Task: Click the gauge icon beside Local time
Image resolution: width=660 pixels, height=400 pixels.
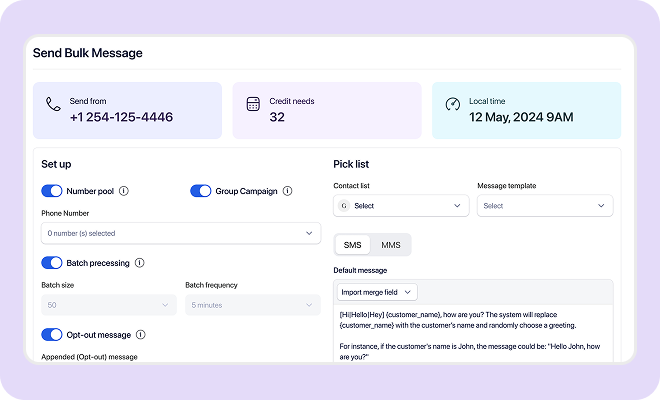Action: [452, 104]
